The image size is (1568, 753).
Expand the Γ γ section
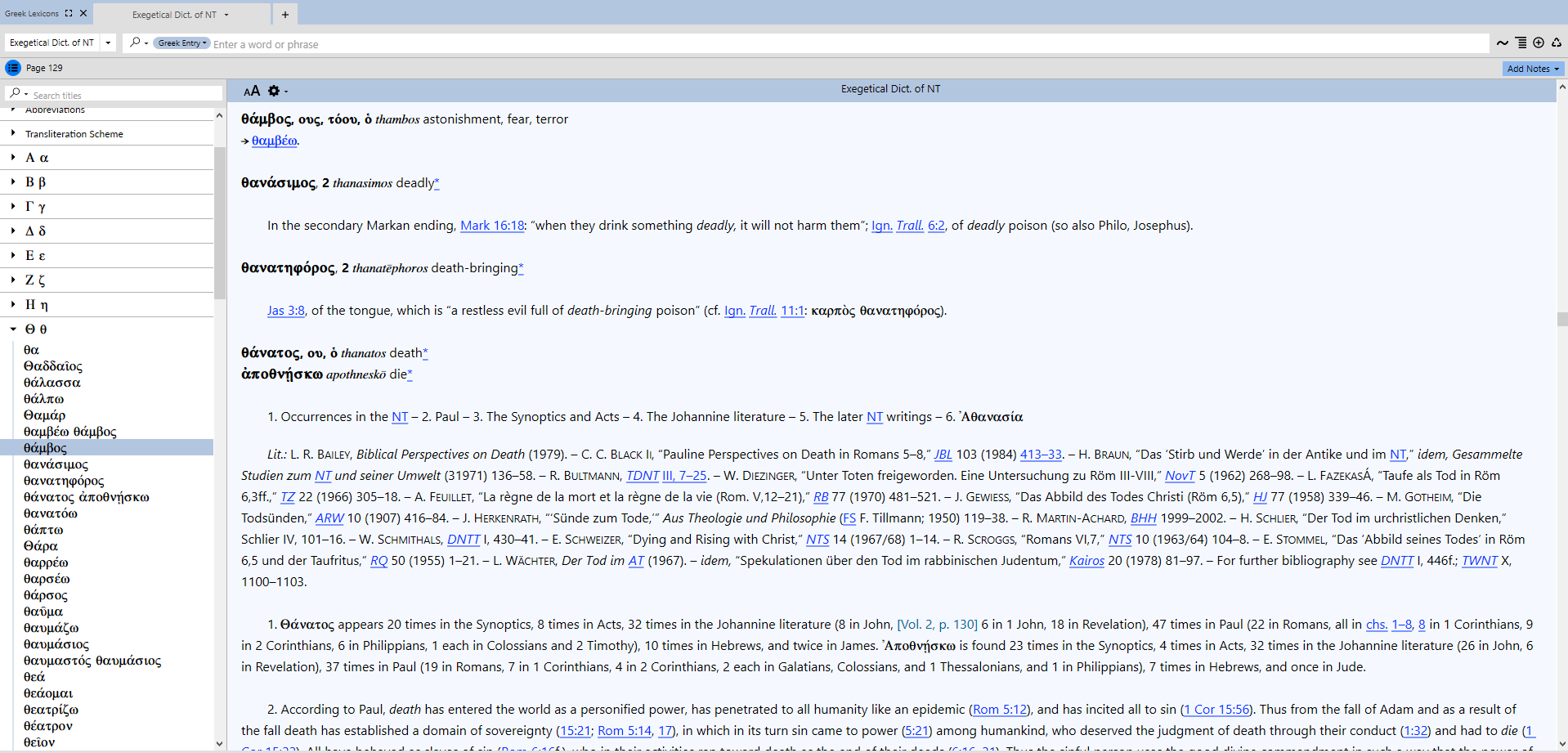click(x=13, y=206)
